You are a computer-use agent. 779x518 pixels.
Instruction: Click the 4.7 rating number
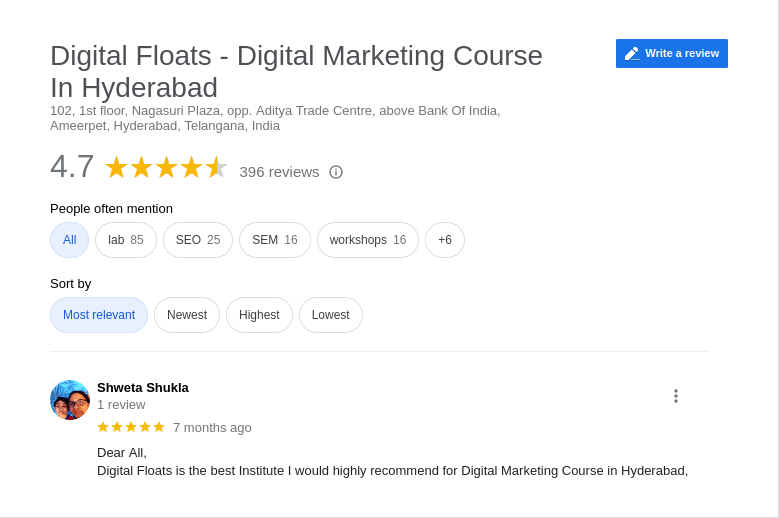[72, 166]
